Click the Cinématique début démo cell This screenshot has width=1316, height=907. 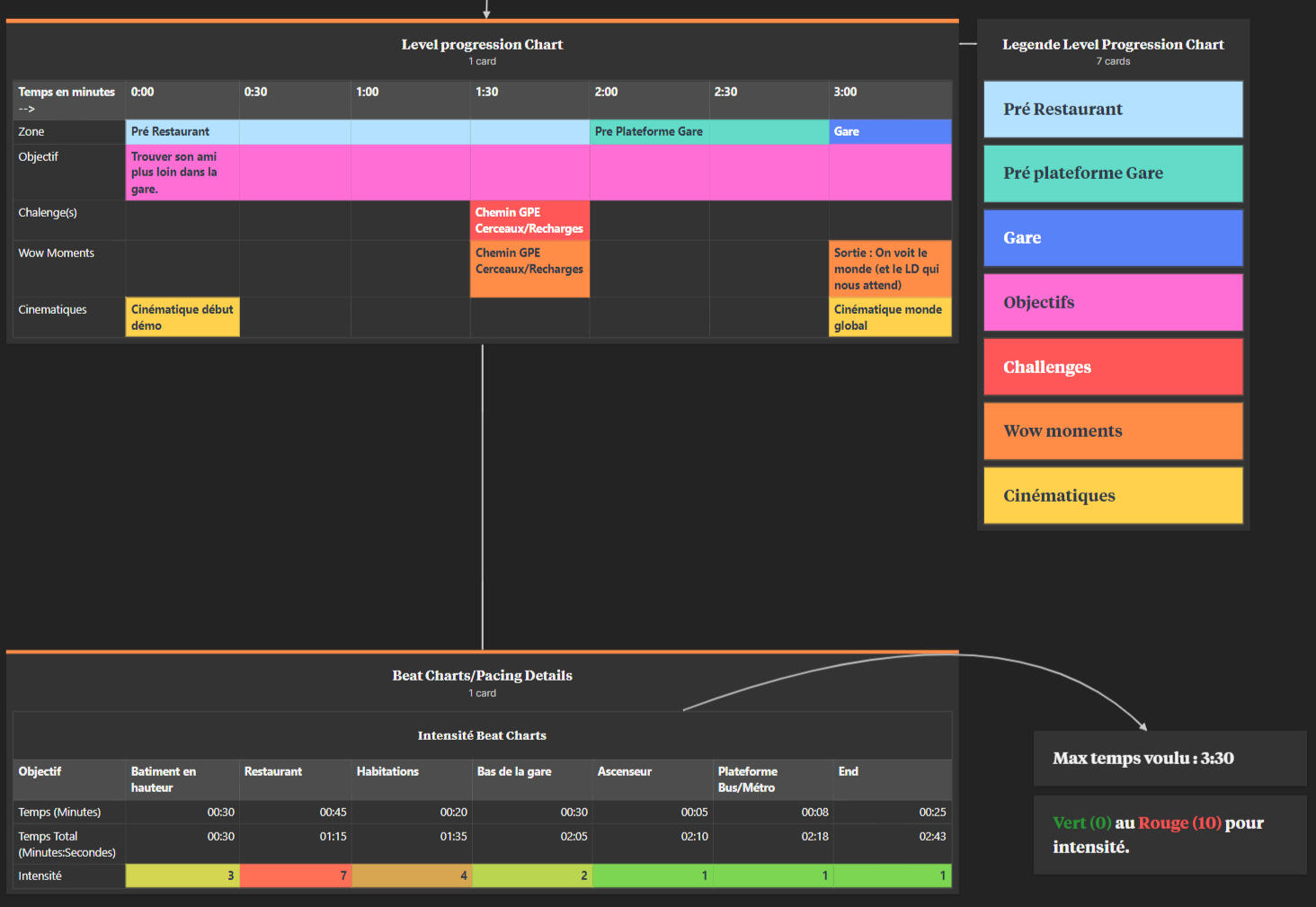pyautogui.click(x=182, y=317)
